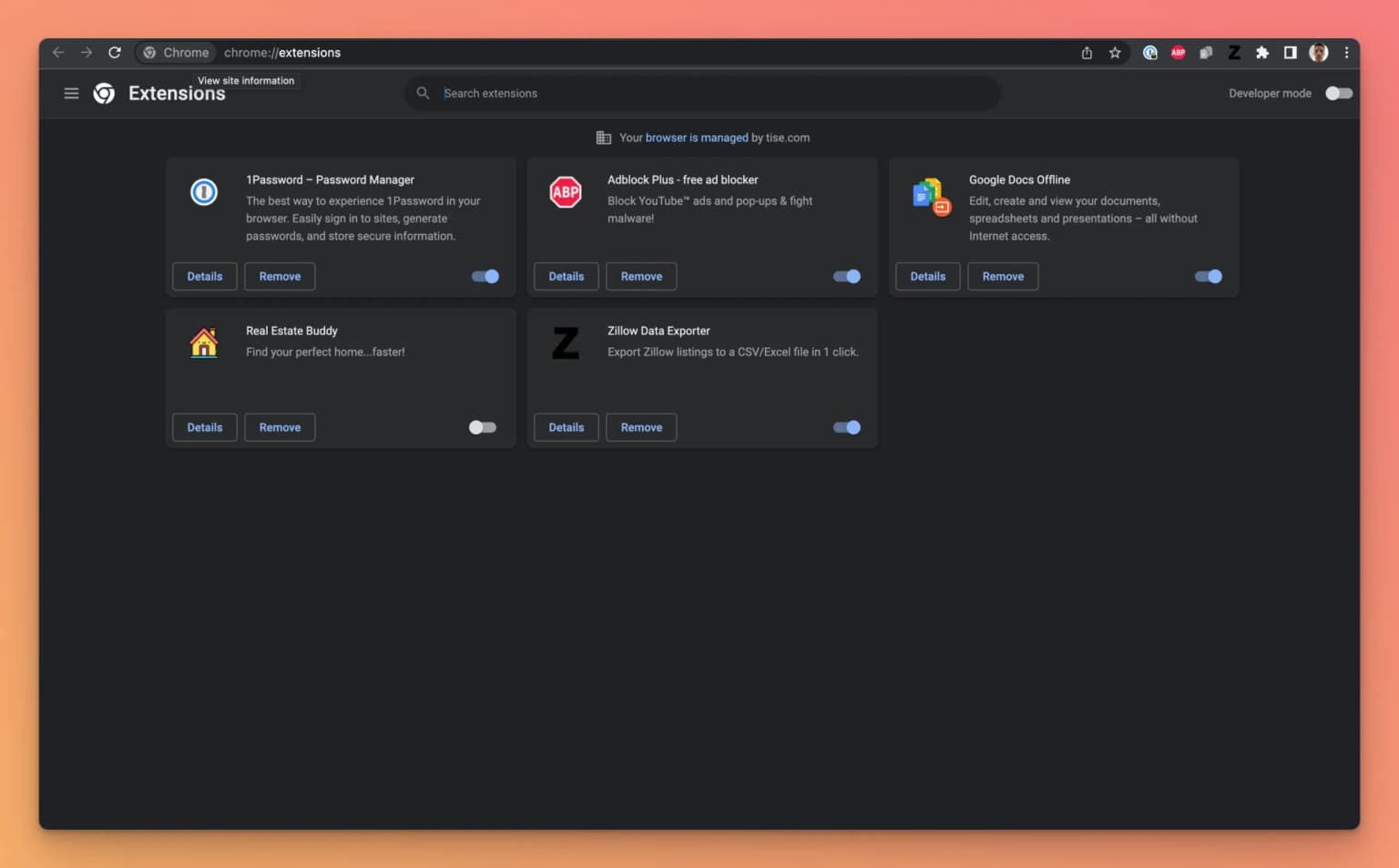
Task: Switch off Google Docs Offline
Action: tap(1209, 276)
